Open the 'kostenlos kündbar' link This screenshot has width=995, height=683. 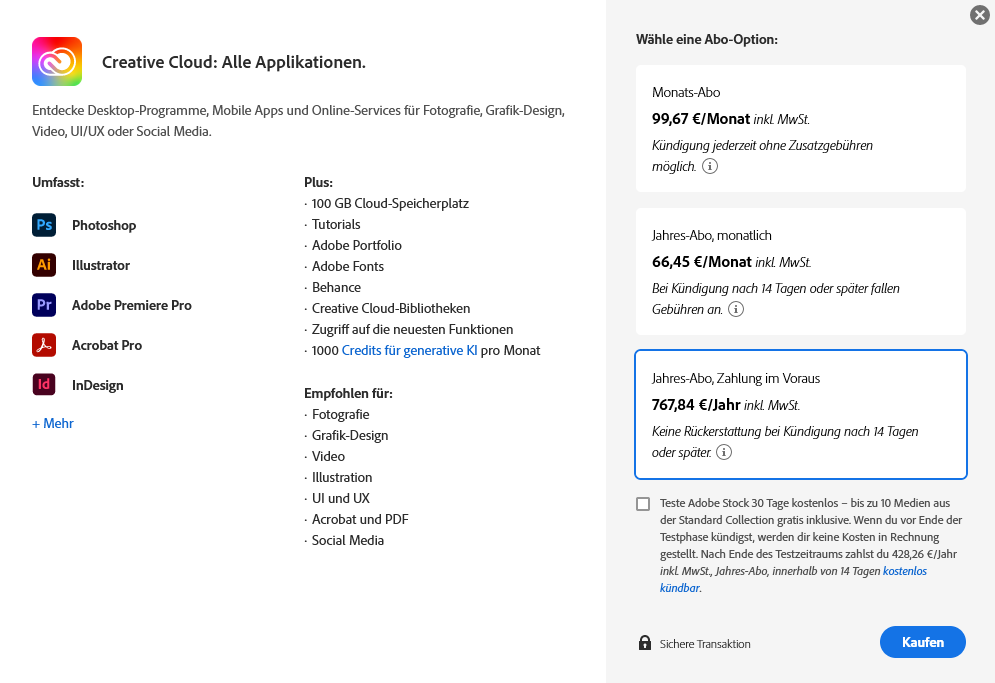pos(793,580)
